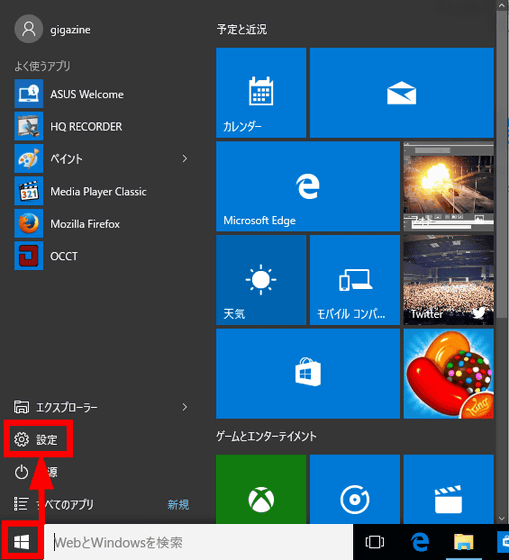Viewport: 509px width, 560px height.
Task: Click the blue 新規 label
Action: [178, 505]
